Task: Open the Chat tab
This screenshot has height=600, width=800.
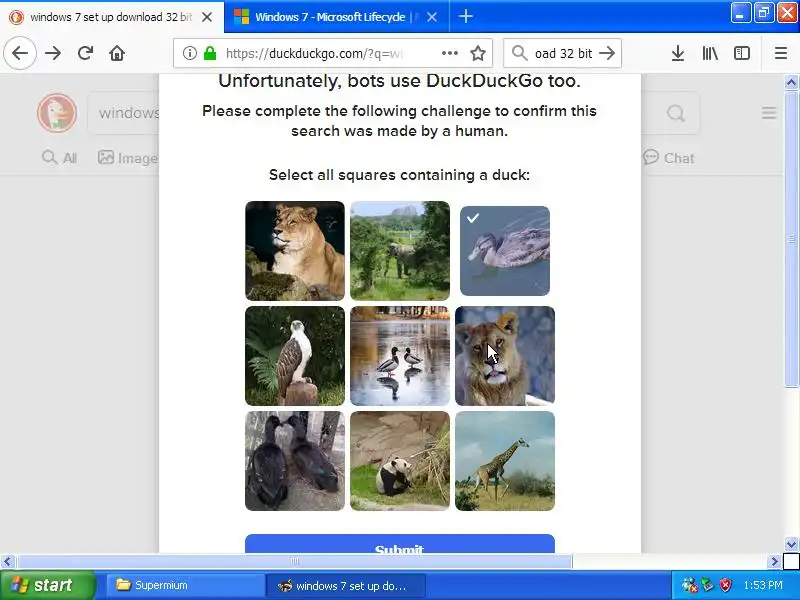Action: click(x=668, y=158)
